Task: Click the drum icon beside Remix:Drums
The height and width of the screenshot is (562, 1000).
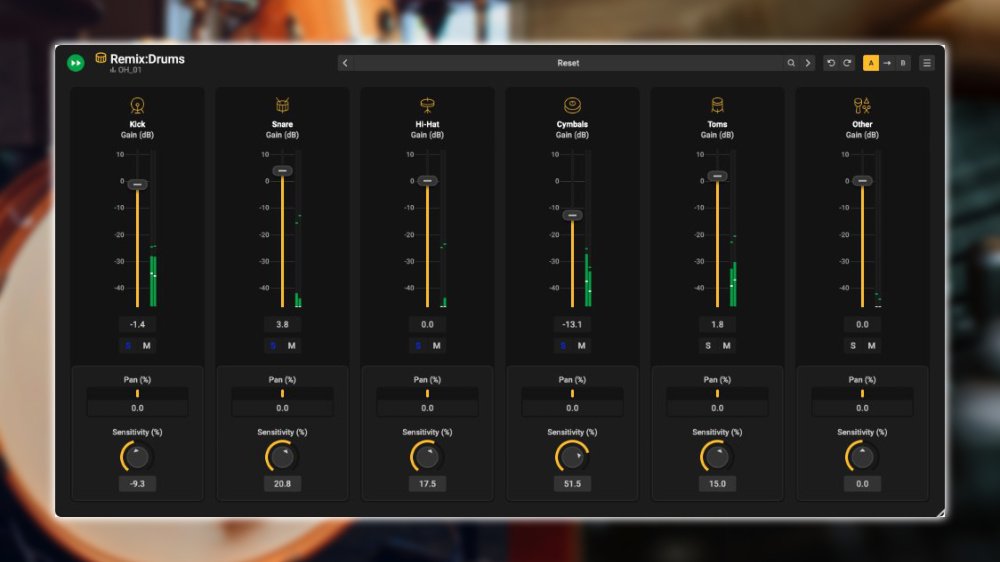Action: pos(101,58)
